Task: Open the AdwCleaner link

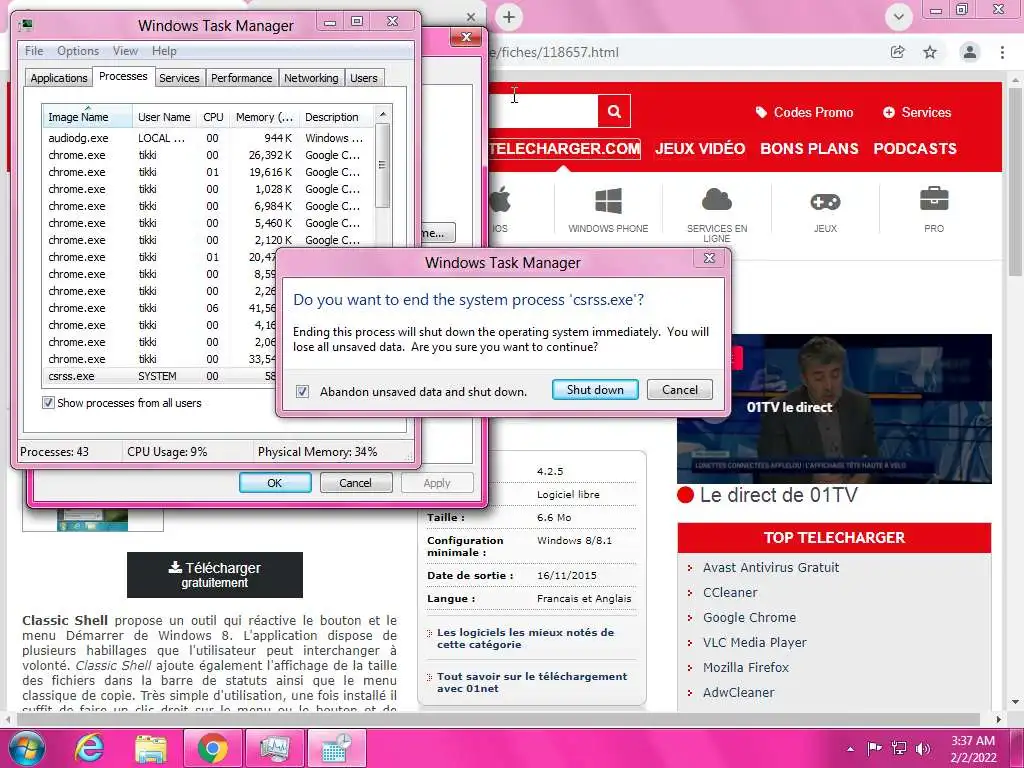Action: tap(739, 692)
